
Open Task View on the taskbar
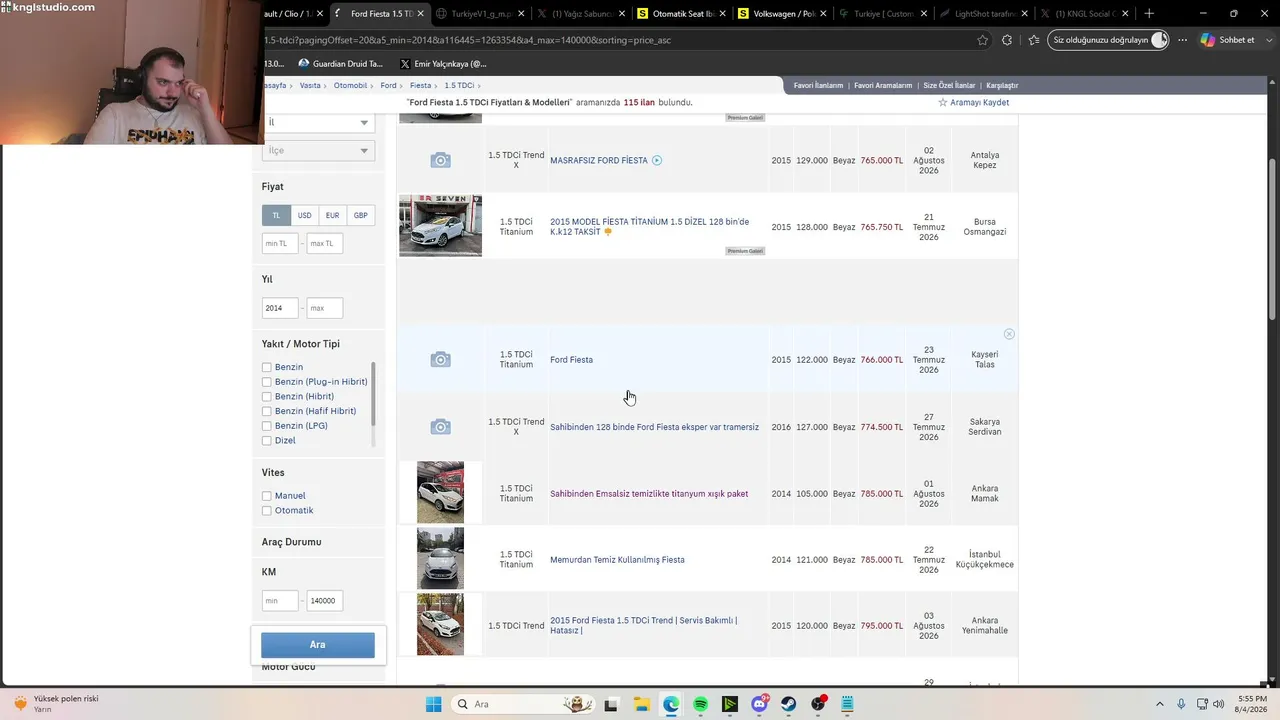612,704
